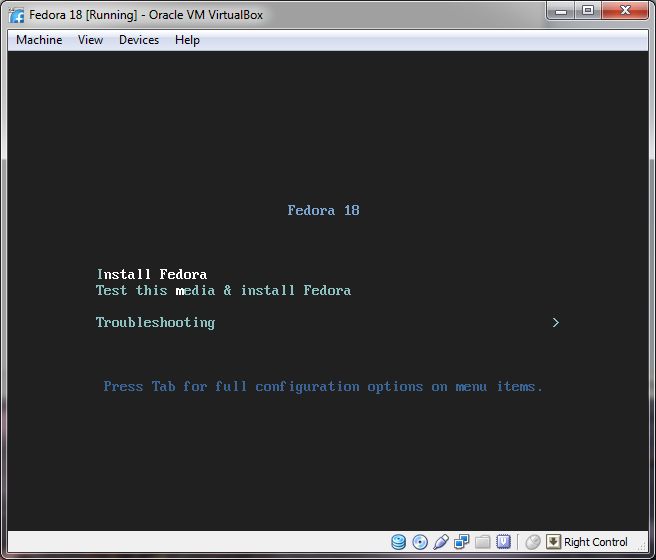The image size is (656, 560).
Task: Open the View menu
Action: 90,40
